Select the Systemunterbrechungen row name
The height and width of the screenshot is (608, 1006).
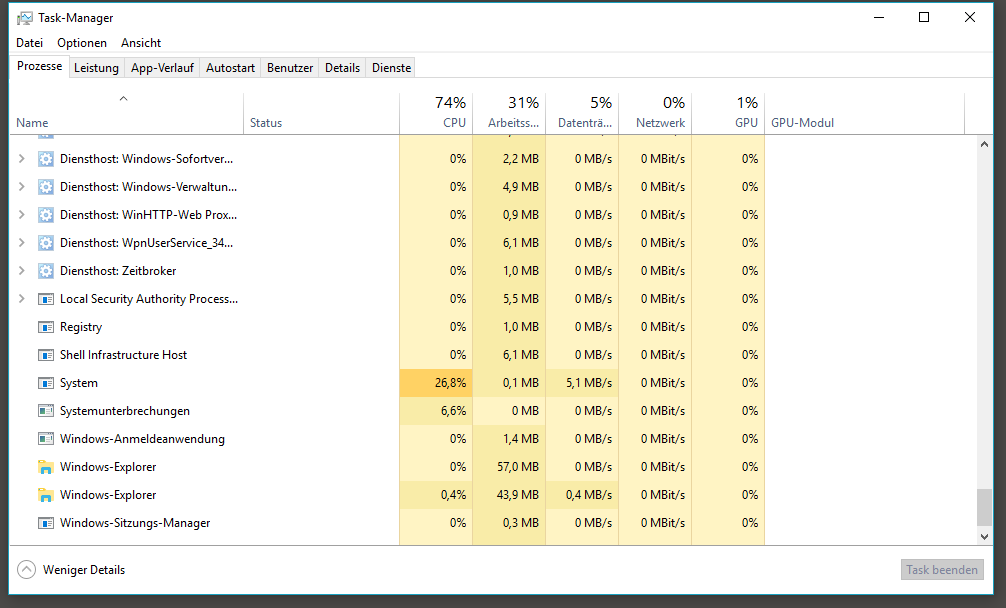pos(124,411)
